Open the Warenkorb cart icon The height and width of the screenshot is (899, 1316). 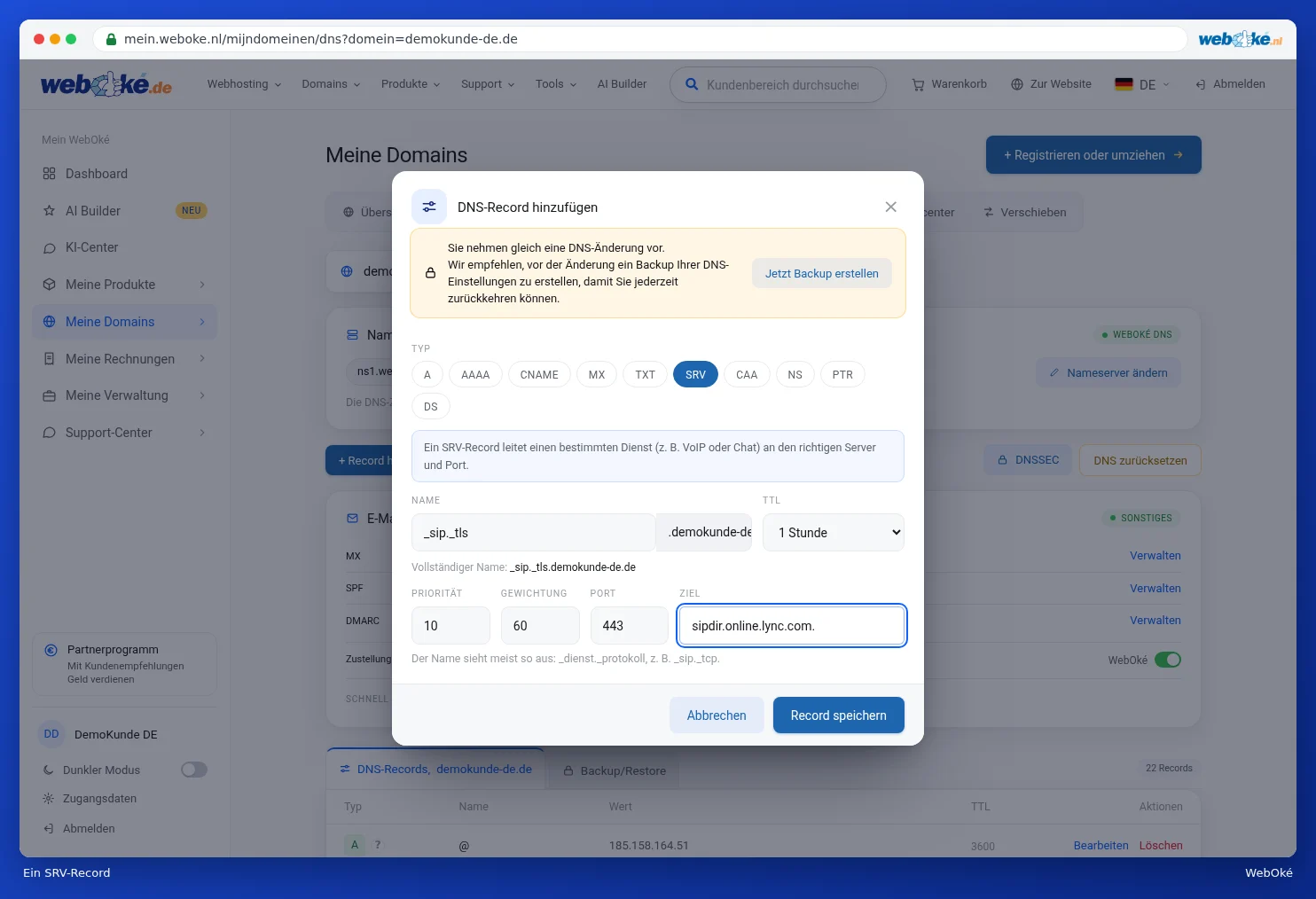click(x=918, y=84)
